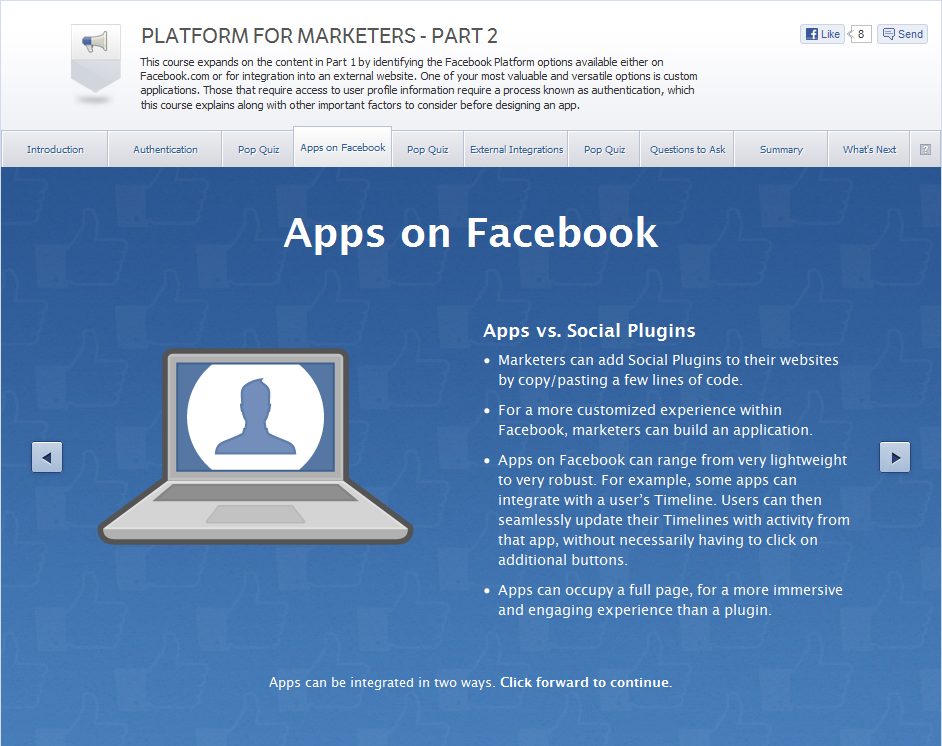The width and height of the screenshot is (942, 746).
Task: Advance to next slide with right arrow
Action: click(895, 458)
